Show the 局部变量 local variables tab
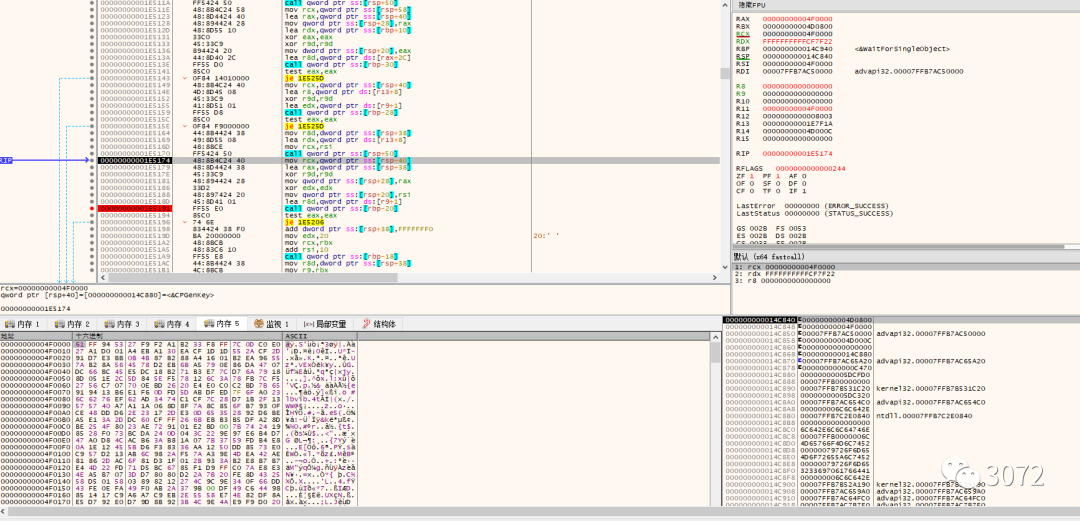This screenshot has width=1080, height=521. 325,324
